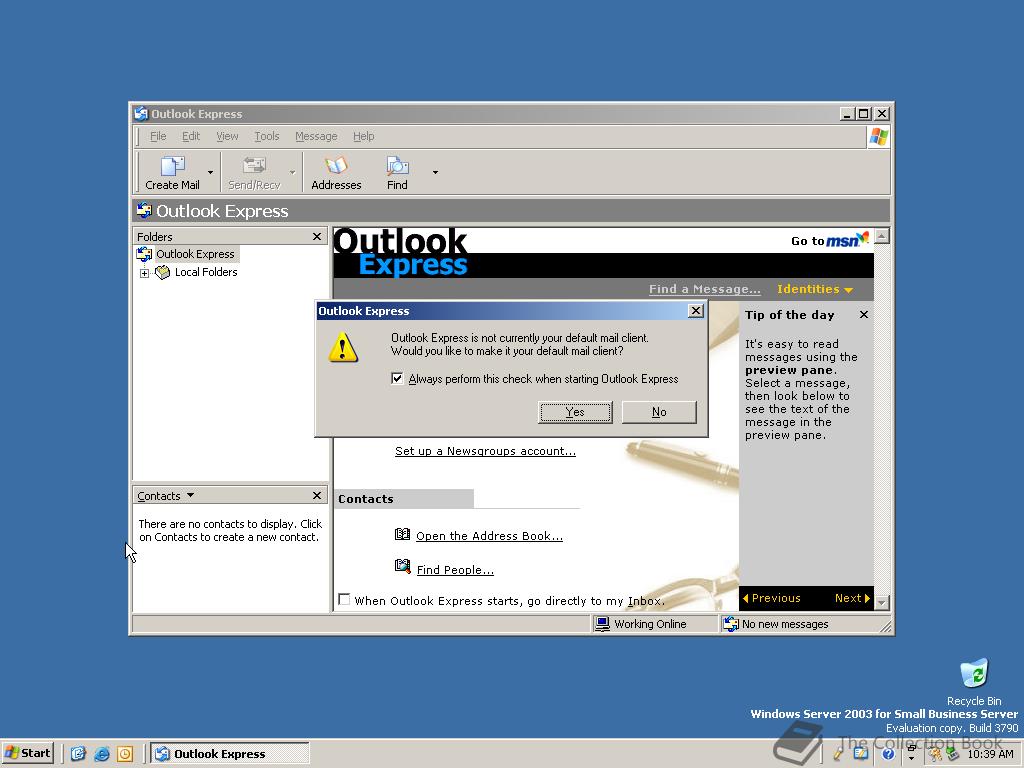
Task: Open the Help menu
Action: click(364, 136)
